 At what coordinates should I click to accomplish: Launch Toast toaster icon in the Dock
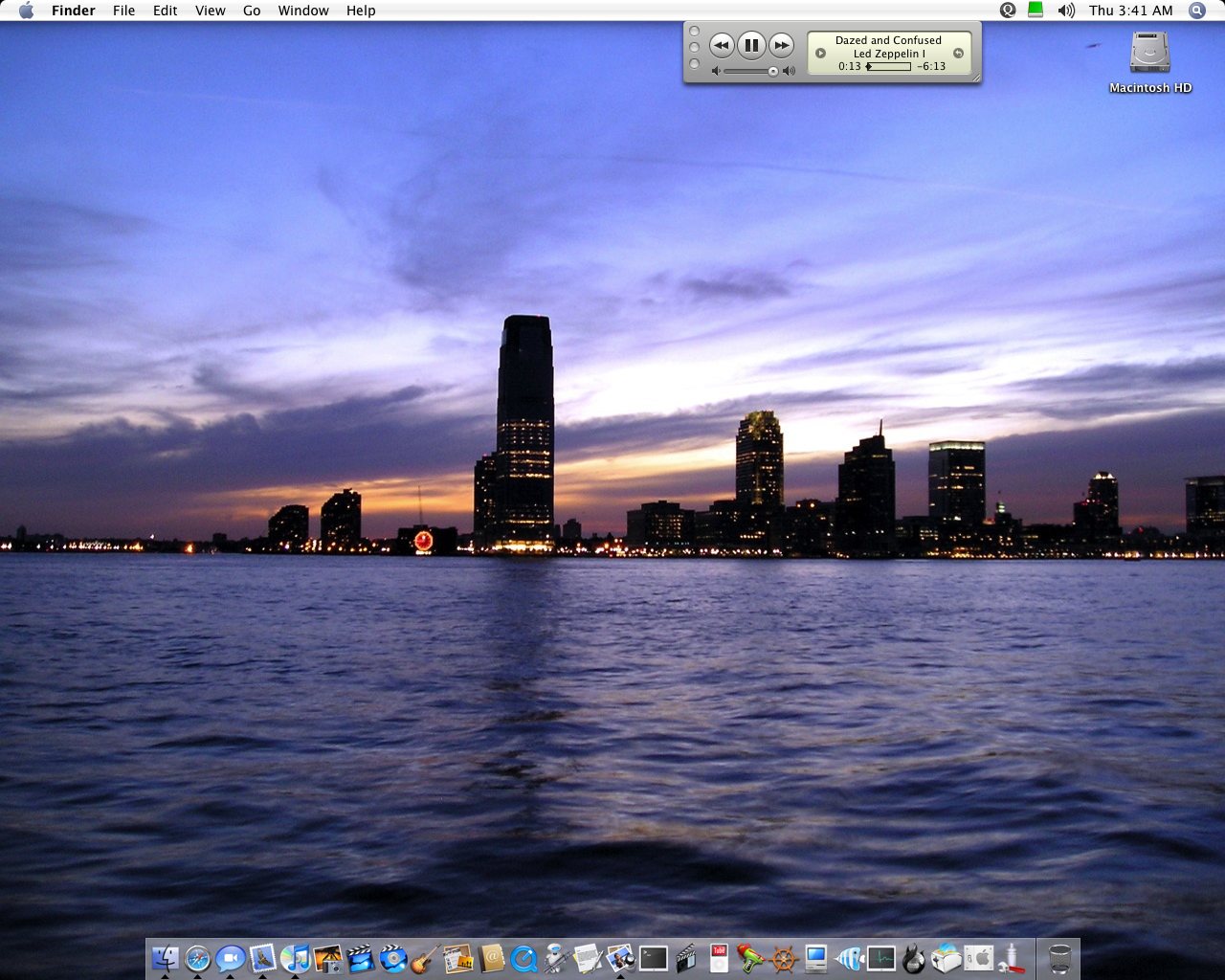click(946, 958)
